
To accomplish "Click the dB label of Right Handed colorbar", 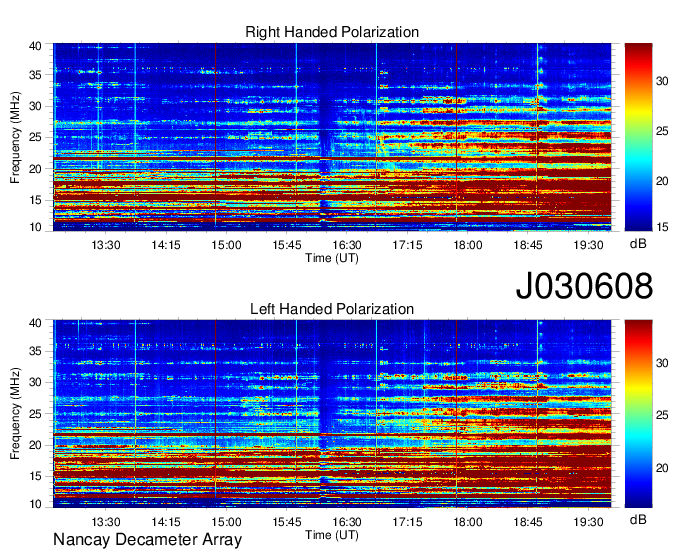I will (x=638, y=244).
